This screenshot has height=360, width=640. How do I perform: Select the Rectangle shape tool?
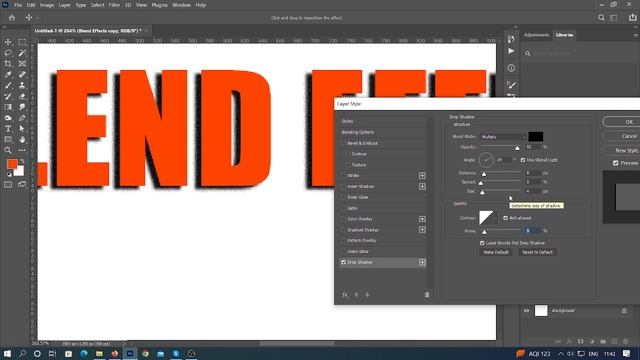pos(8,140)
